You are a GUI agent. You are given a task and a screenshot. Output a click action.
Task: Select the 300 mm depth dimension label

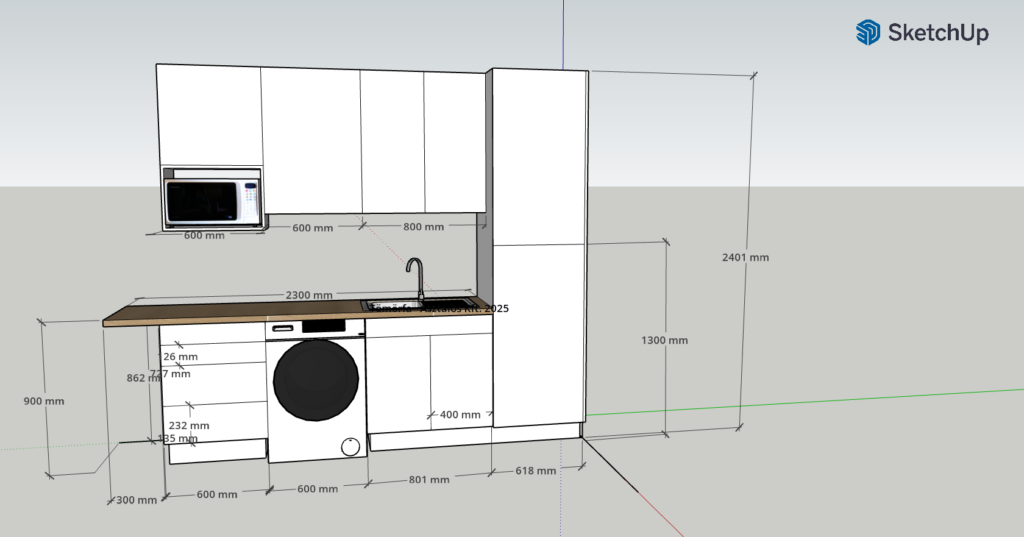click(137, 499)
